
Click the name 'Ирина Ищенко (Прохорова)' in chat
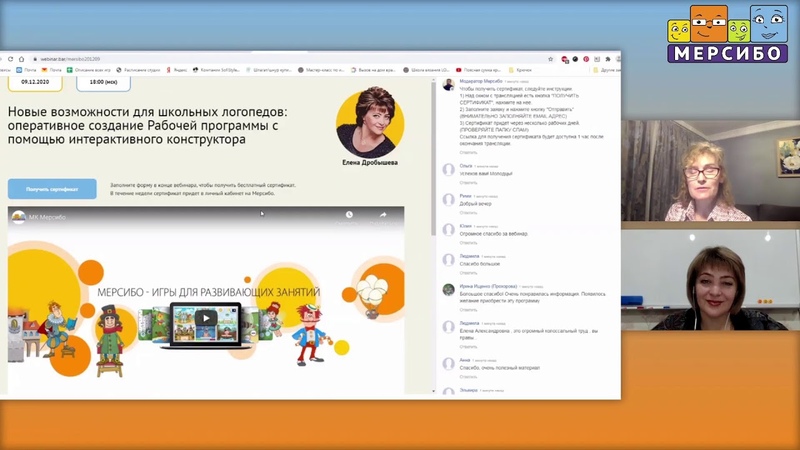(x=488, y=286)
